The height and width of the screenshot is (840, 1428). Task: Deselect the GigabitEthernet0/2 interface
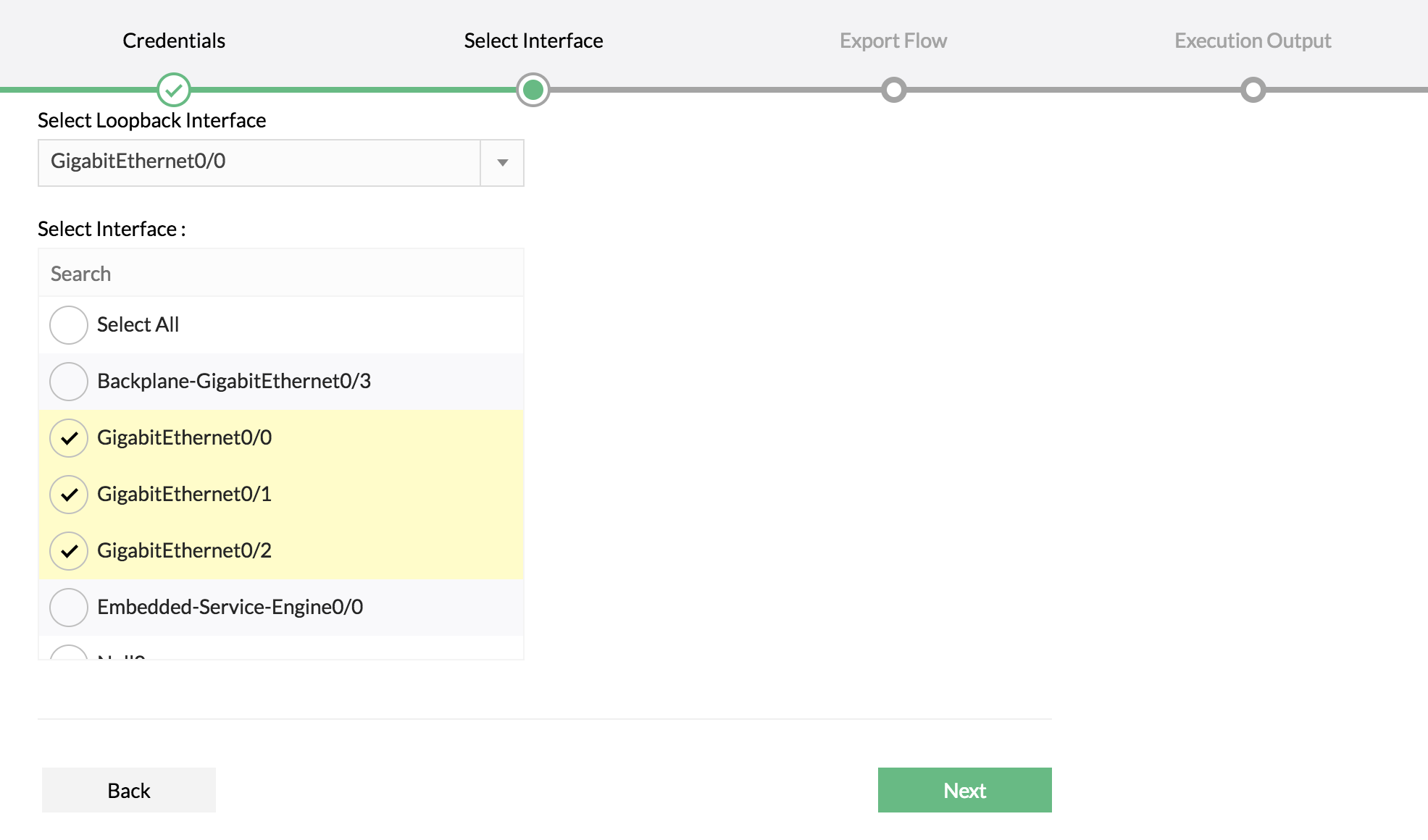69,551
